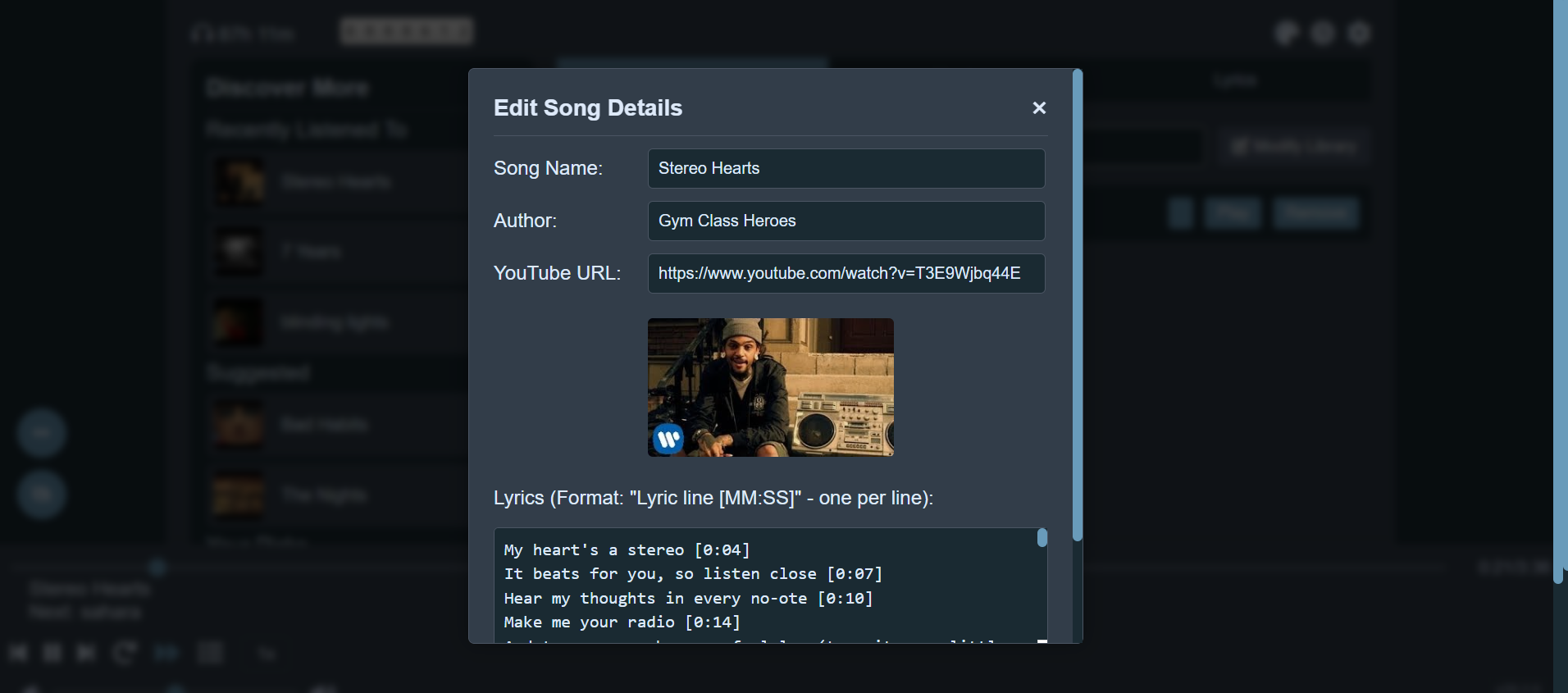Click the Lyrics format instruction label
Viewport: 1568px width, 693px height.
click(713, 498)
